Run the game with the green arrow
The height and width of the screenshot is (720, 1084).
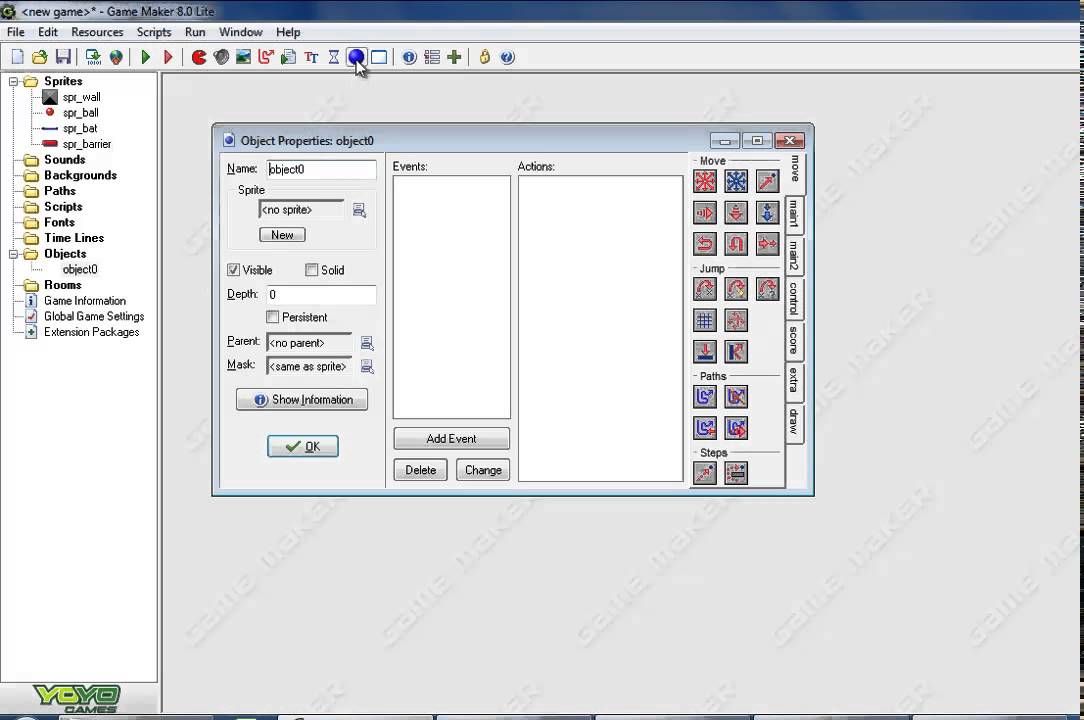[146, 57]
